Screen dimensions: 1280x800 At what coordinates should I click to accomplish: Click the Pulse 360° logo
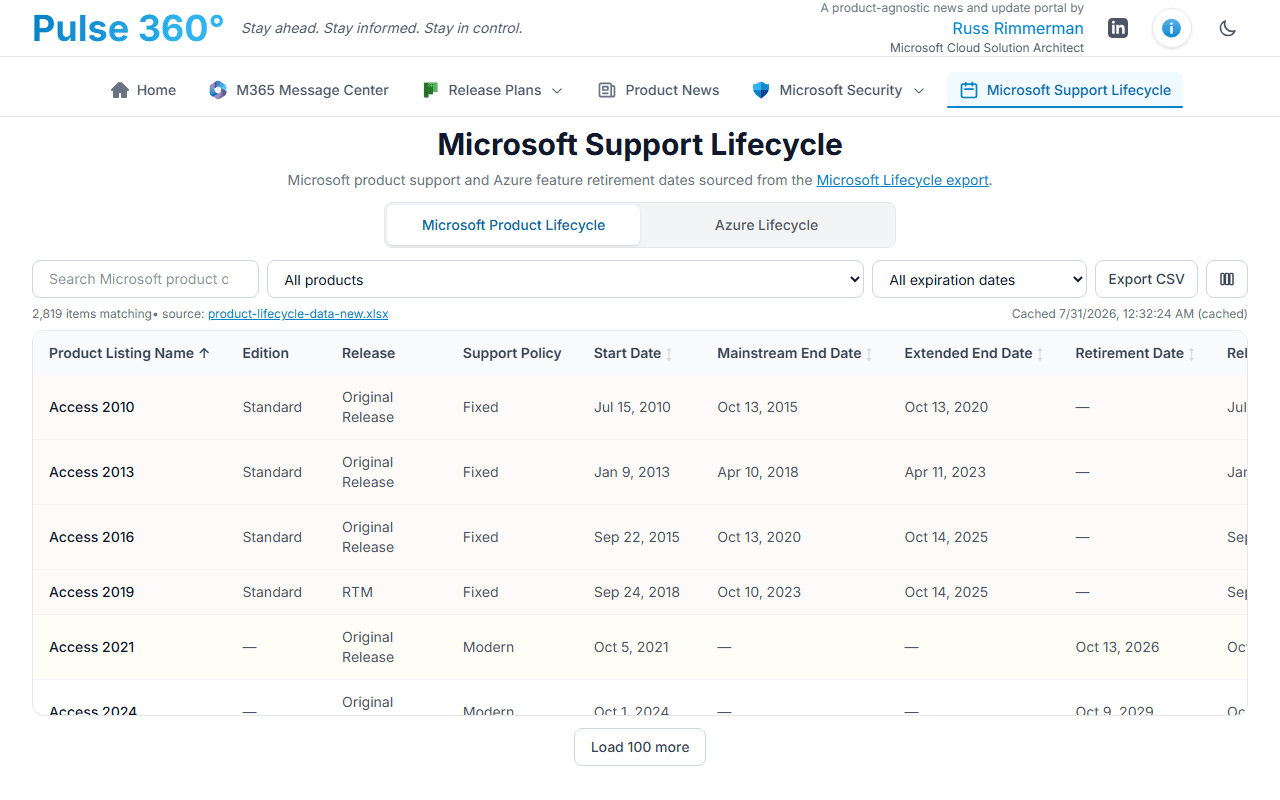(x=128, y=28)
